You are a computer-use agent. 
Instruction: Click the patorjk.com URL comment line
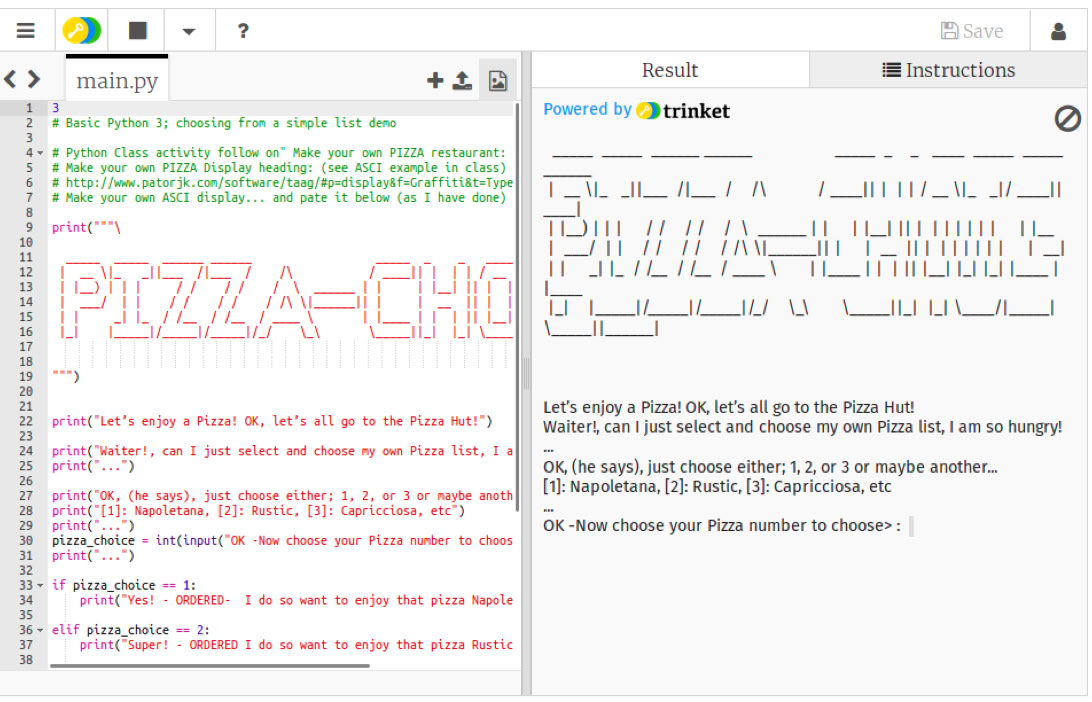283,182
